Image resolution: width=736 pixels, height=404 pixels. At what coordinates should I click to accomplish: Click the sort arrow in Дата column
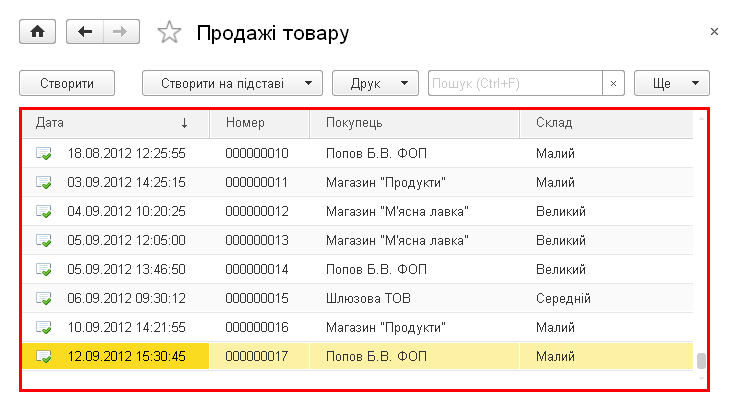pyautogui.click(x=184, y=123)
